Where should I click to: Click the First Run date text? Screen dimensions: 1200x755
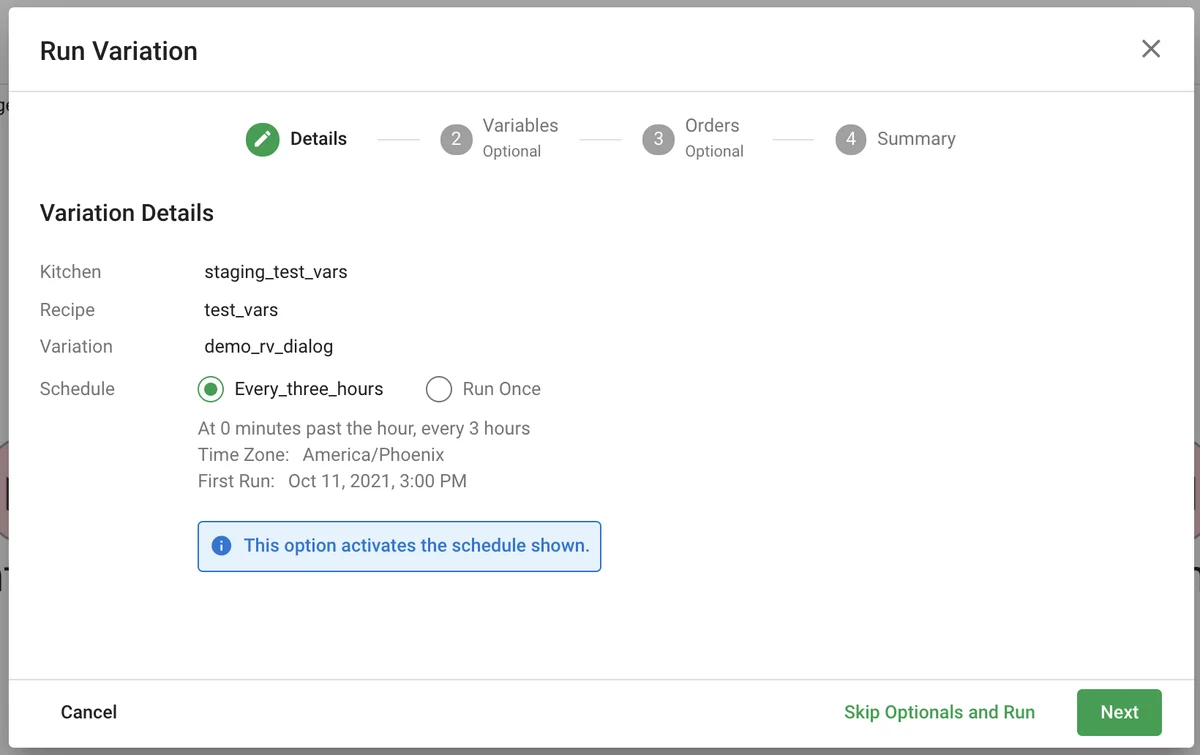tap(377, 481)
